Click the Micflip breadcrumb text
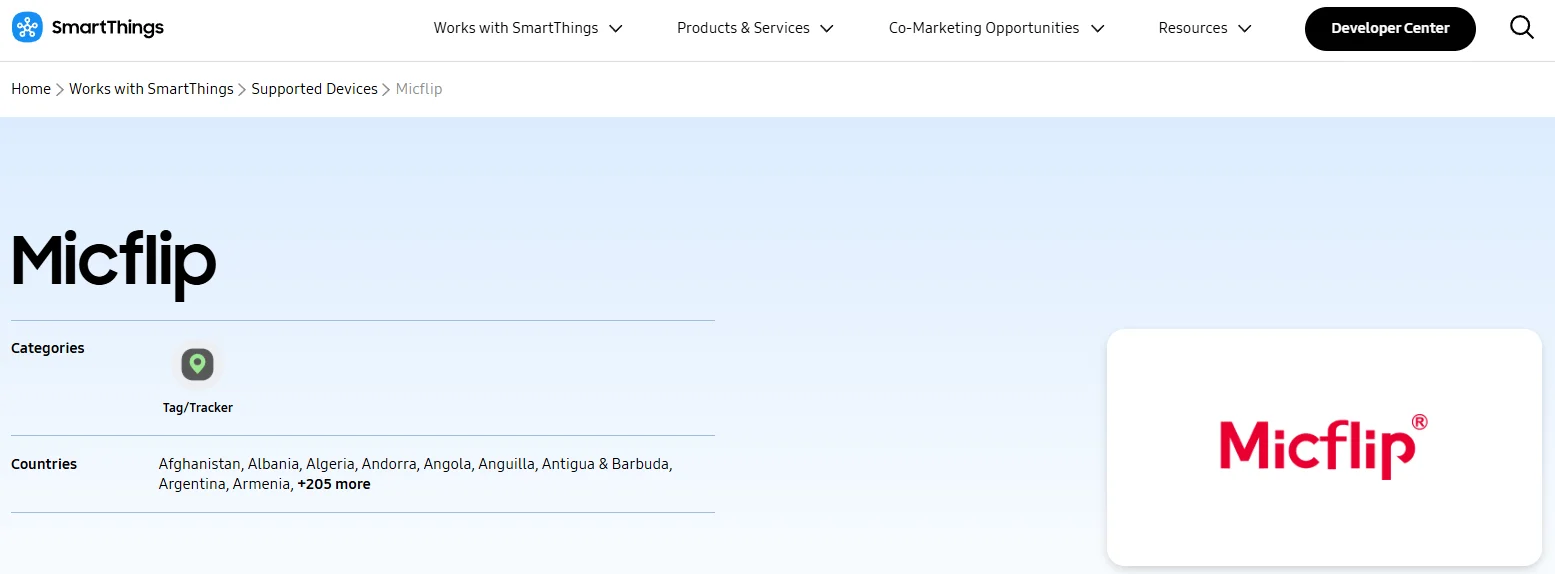The height and width of the screenshot is (574, 1555). (x=419, y=89)
